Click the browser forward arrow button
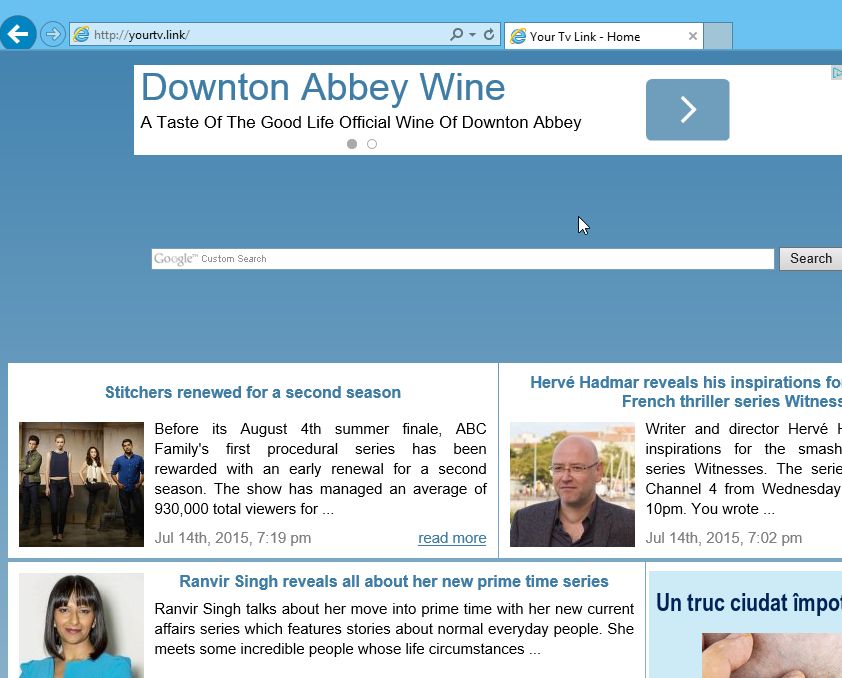 point(53,34)
